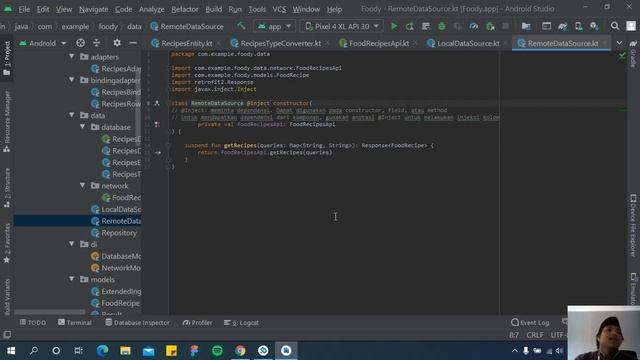This screenshot has height=360, width=640.
Task: Click the Debug app bug icon
Action: click(442, 26)
